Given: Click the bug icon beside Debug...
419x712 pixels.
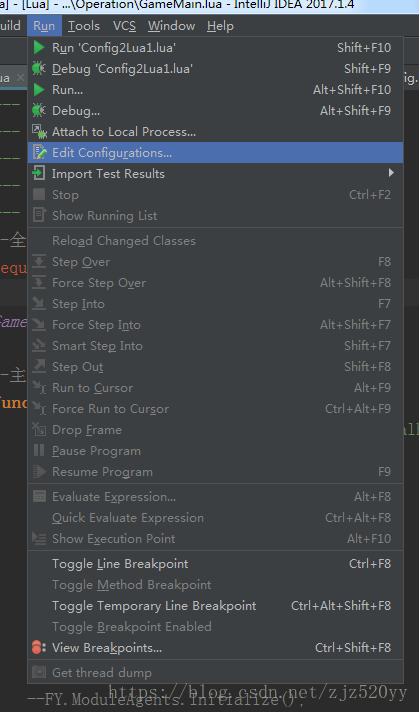Looking at the screenshot, I should coord(39,110).
